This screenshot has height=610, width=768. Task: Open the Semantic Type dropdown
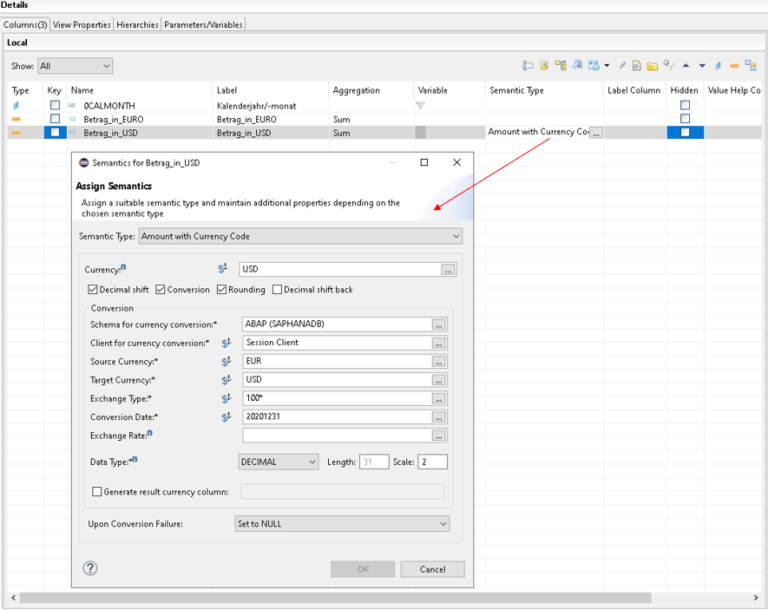click(300, 236)
